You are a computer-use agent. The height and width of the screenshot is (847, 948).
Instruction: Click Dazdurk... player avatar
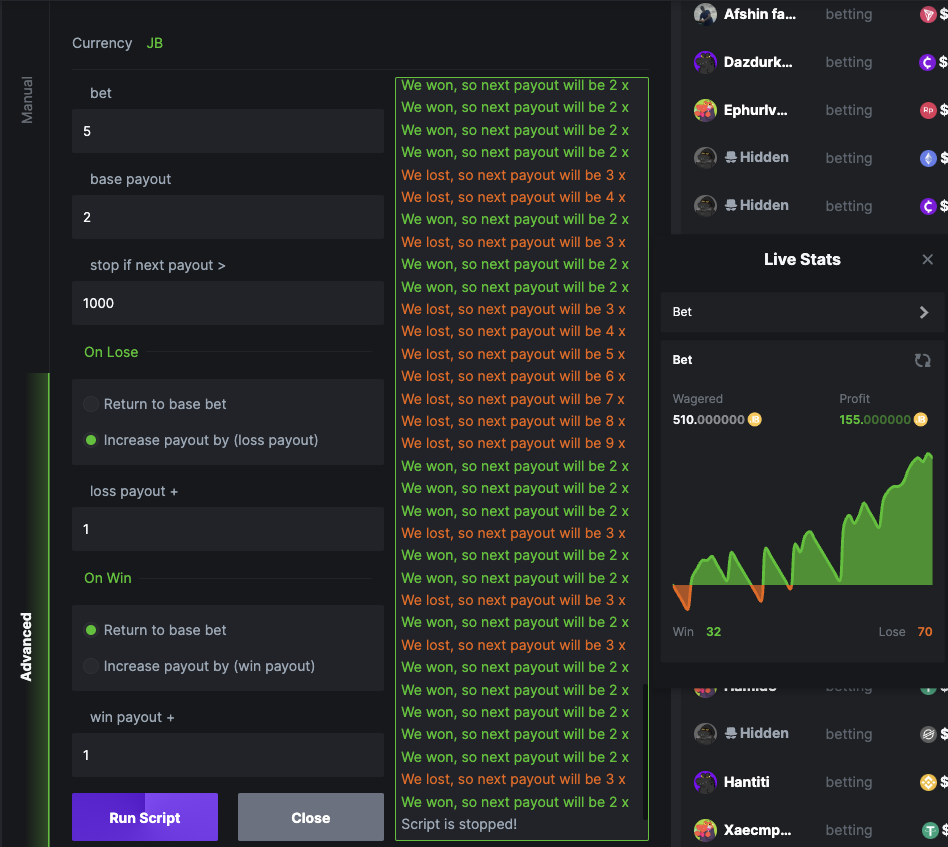pos(705,62)
